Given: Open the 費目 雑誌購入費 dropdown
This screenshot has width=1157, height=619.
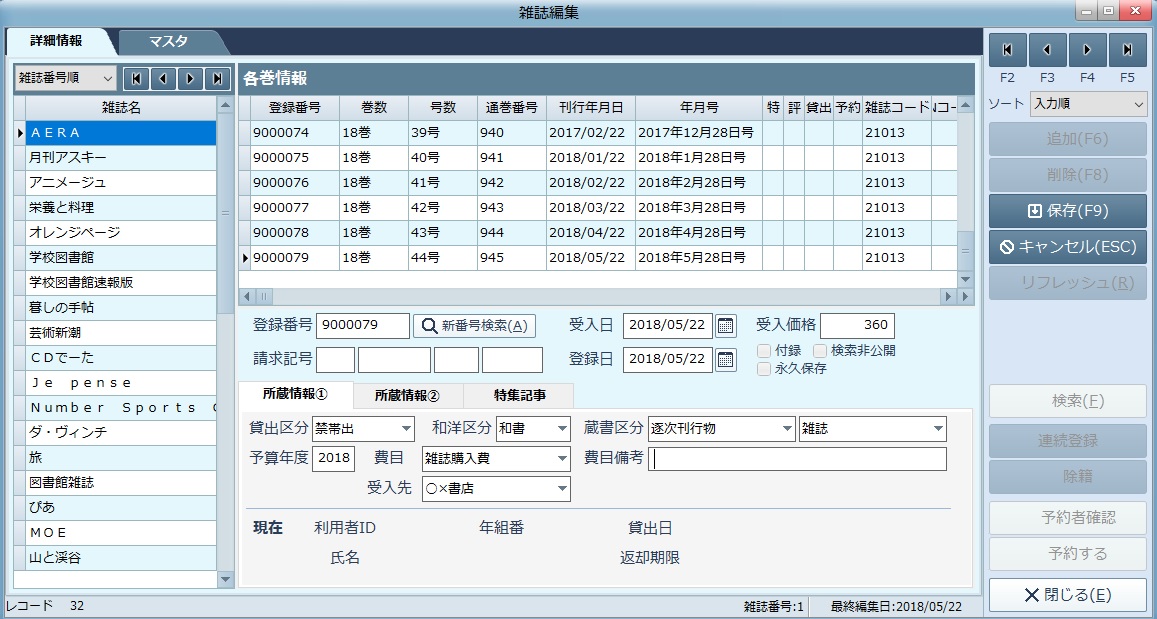Looking at the screenshot, I should click(x=562, y=459).
